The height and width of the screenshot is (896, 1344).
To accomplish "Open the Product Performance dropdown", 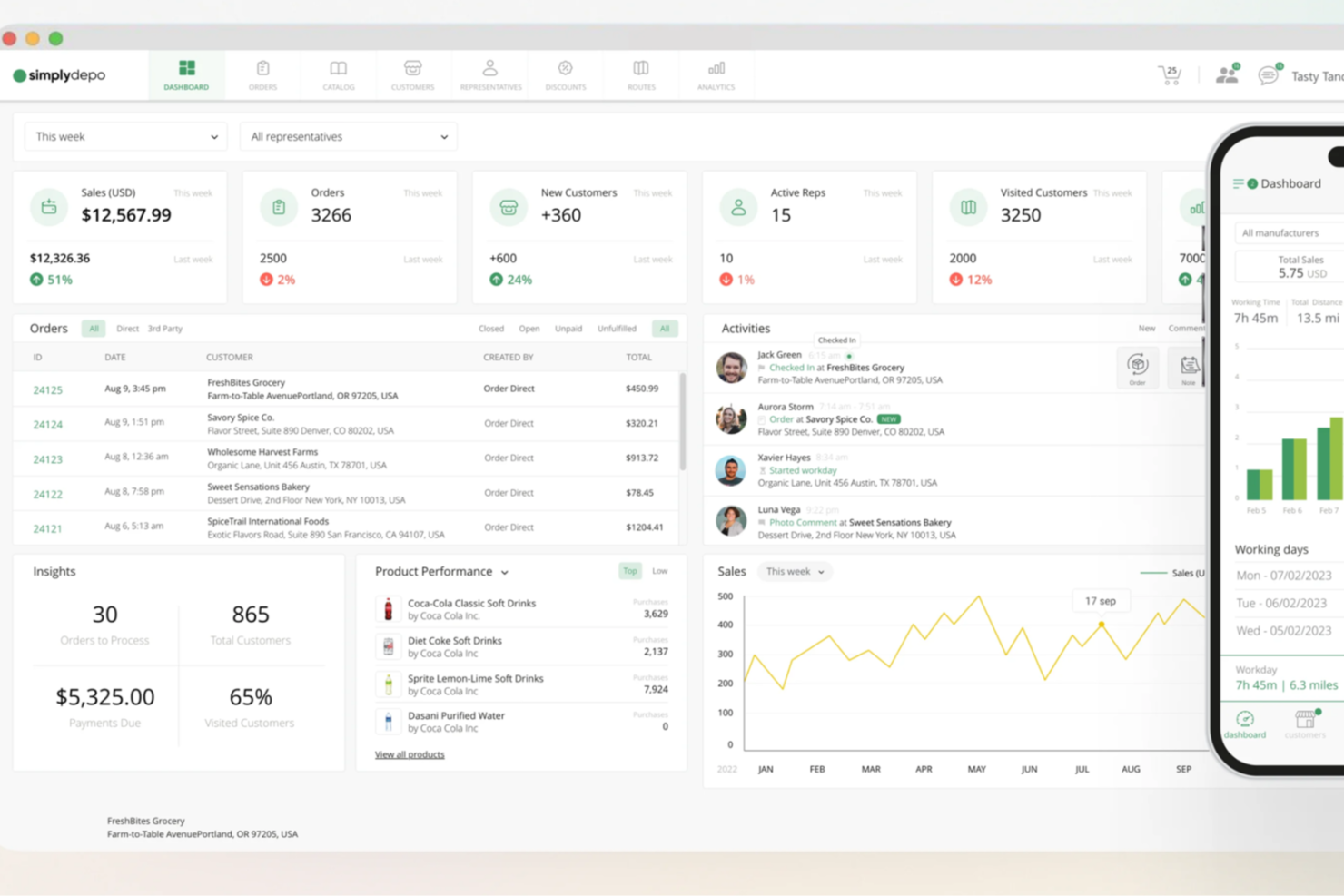I will coord(505,572).
